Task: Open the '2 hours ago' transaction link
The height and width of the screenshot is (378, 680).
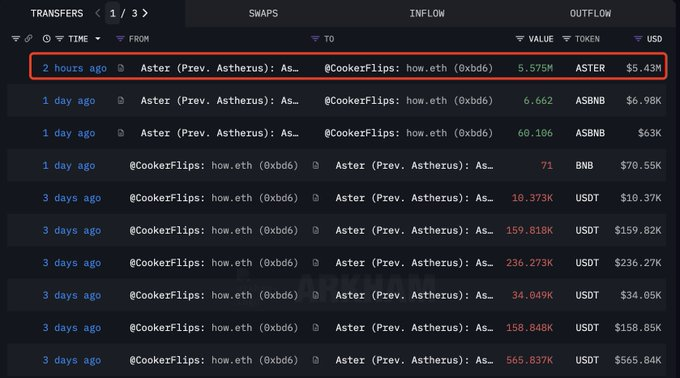Action: click(x=75, y=68)
